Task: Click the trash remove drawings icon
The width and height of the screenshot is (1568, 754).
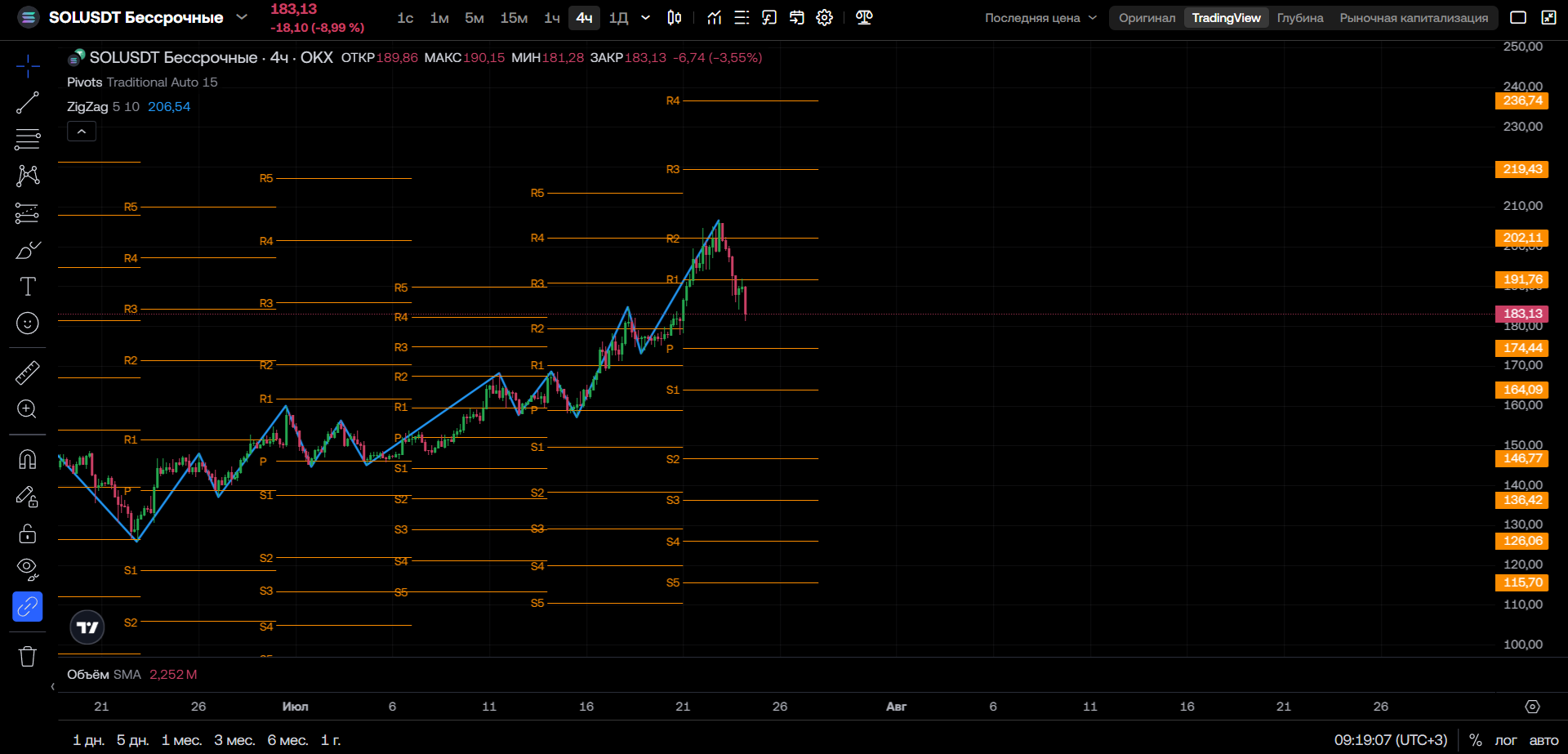Action: click(27, 656)
